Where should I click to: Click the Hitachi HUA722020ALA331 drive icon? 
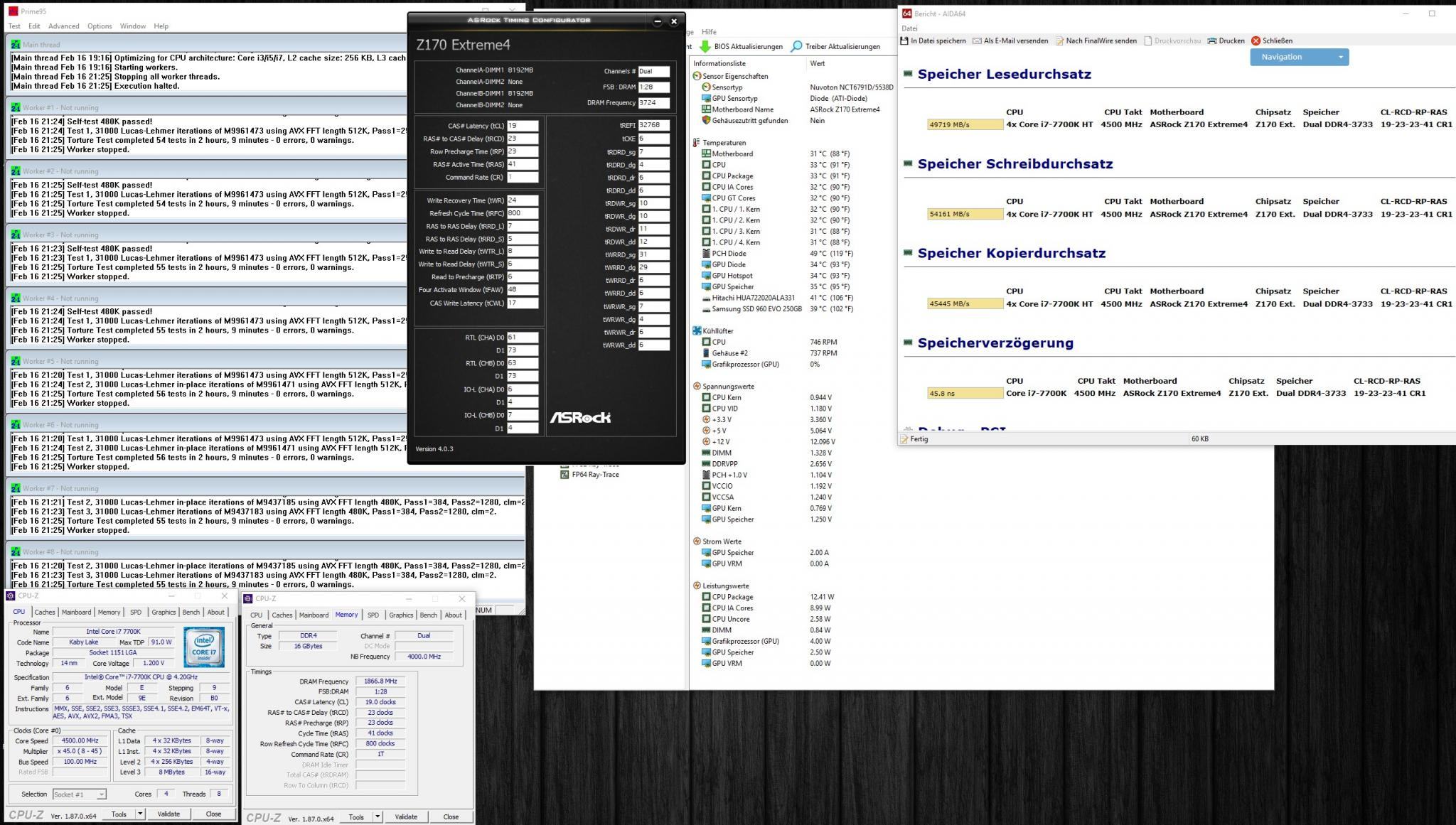coord(706,298)
